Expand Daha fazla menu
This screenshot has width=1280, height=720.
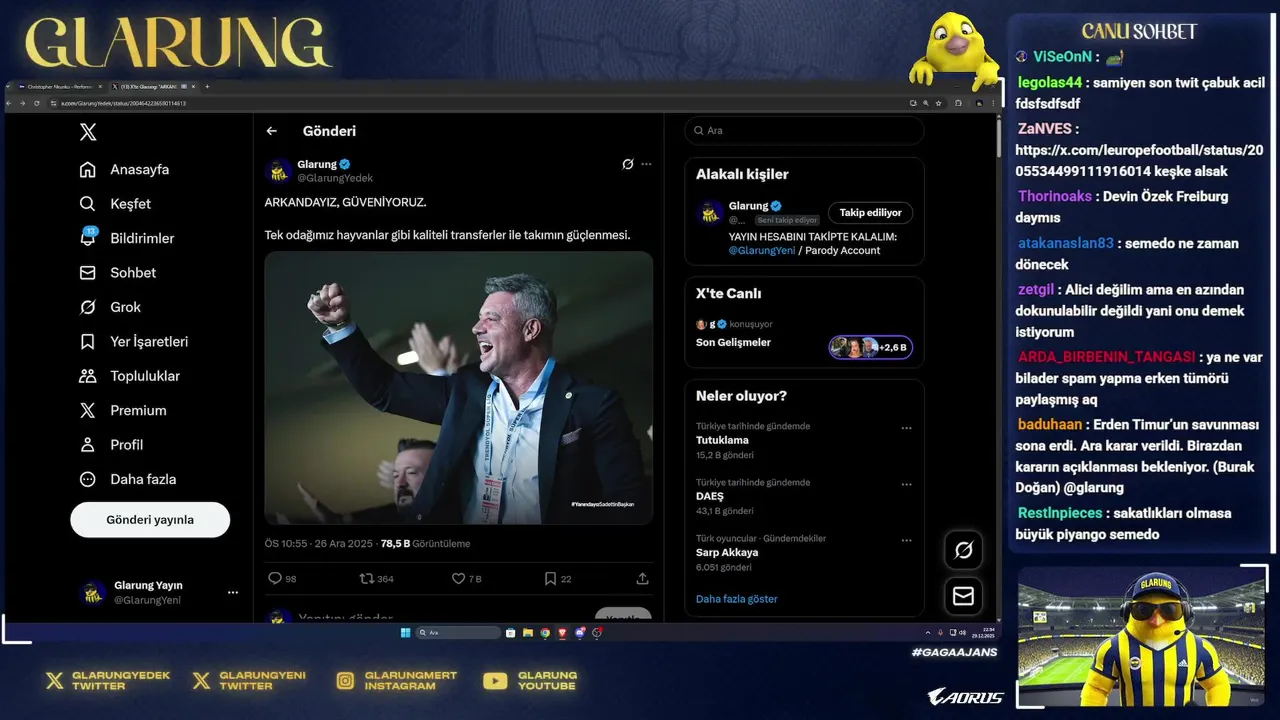[x=128, y=479]
